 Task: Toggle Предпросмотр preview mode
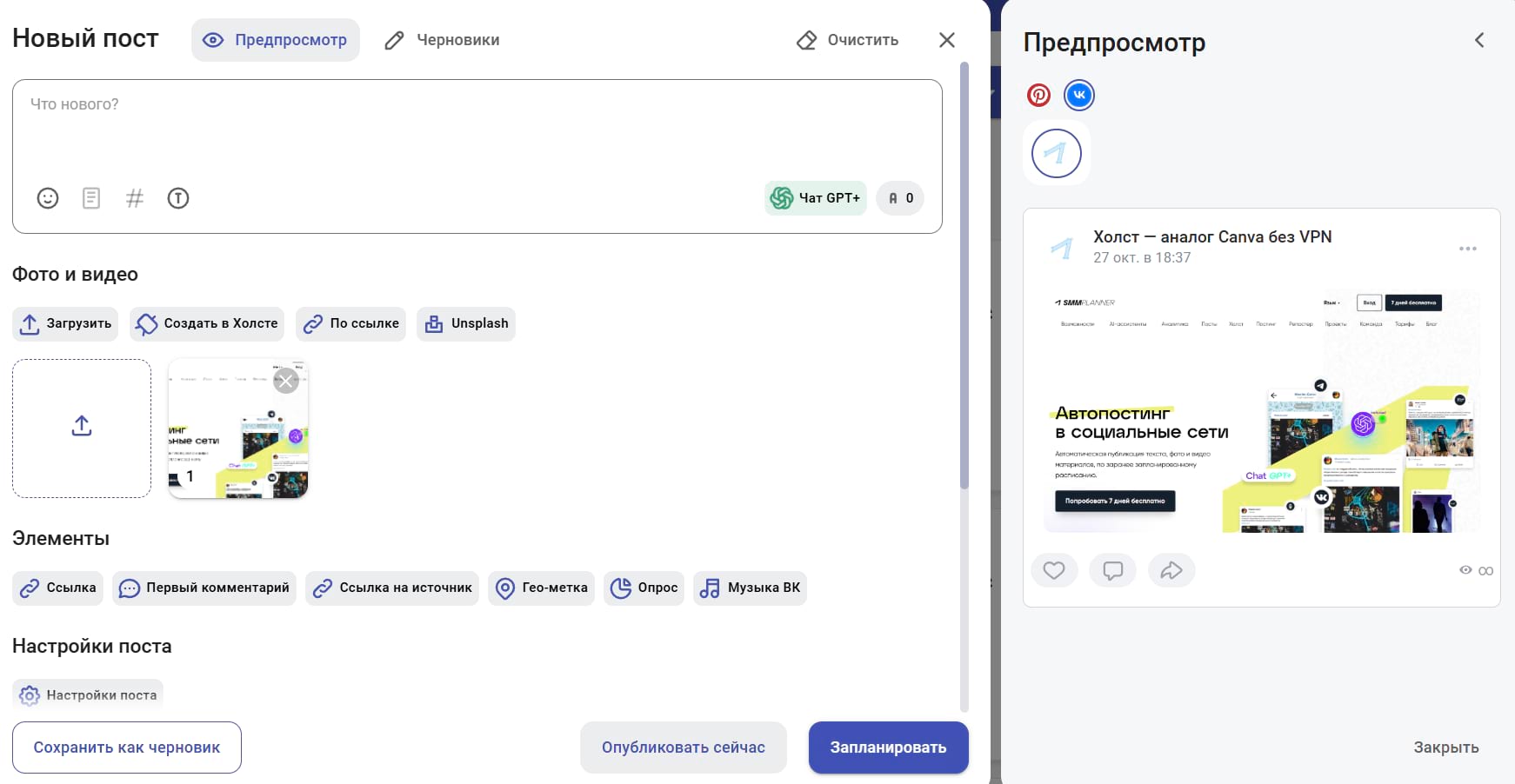point(275,39)
